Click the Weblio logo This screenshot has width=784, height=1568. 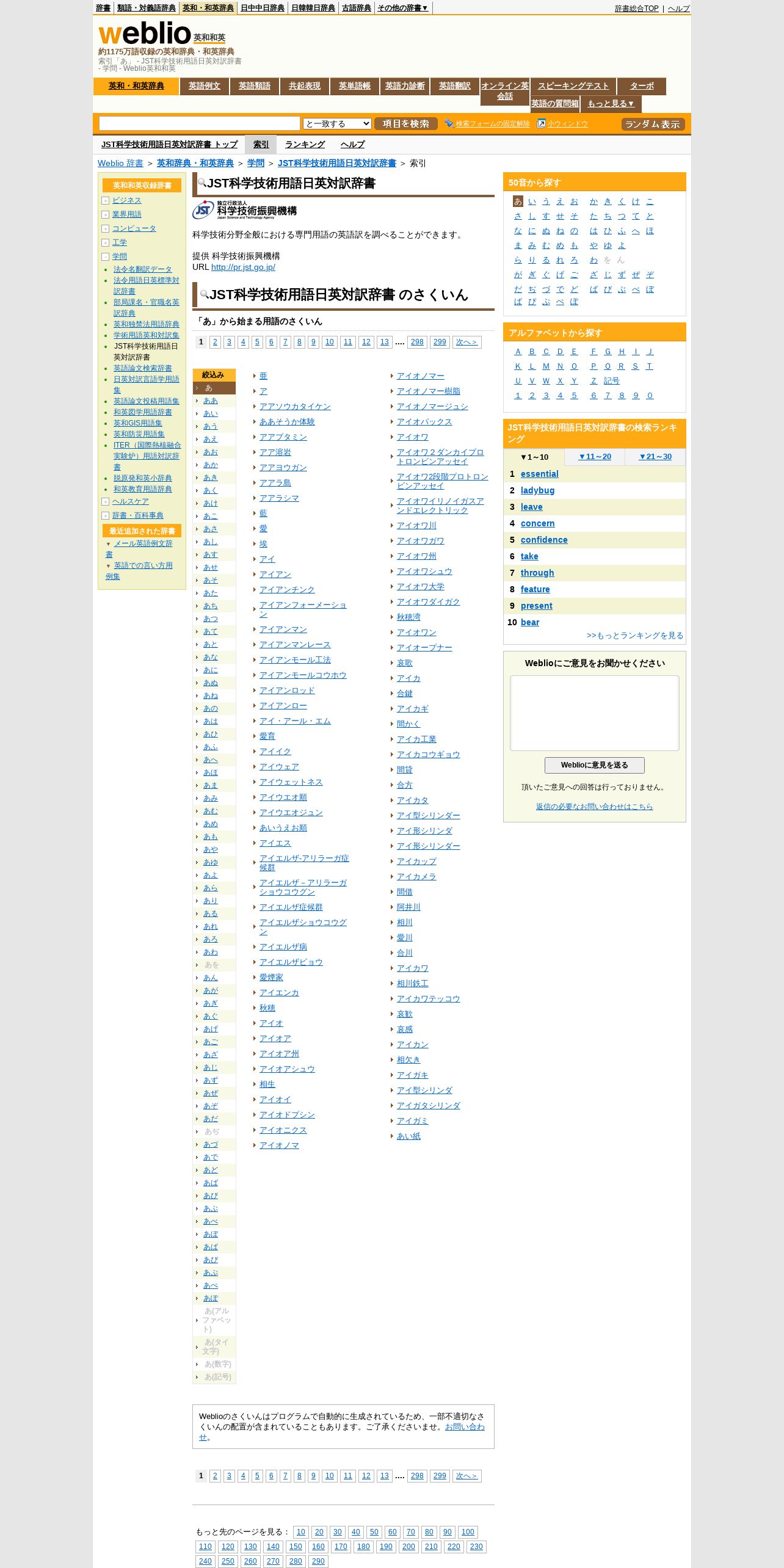pyautogui.click(x=145, y=33)
